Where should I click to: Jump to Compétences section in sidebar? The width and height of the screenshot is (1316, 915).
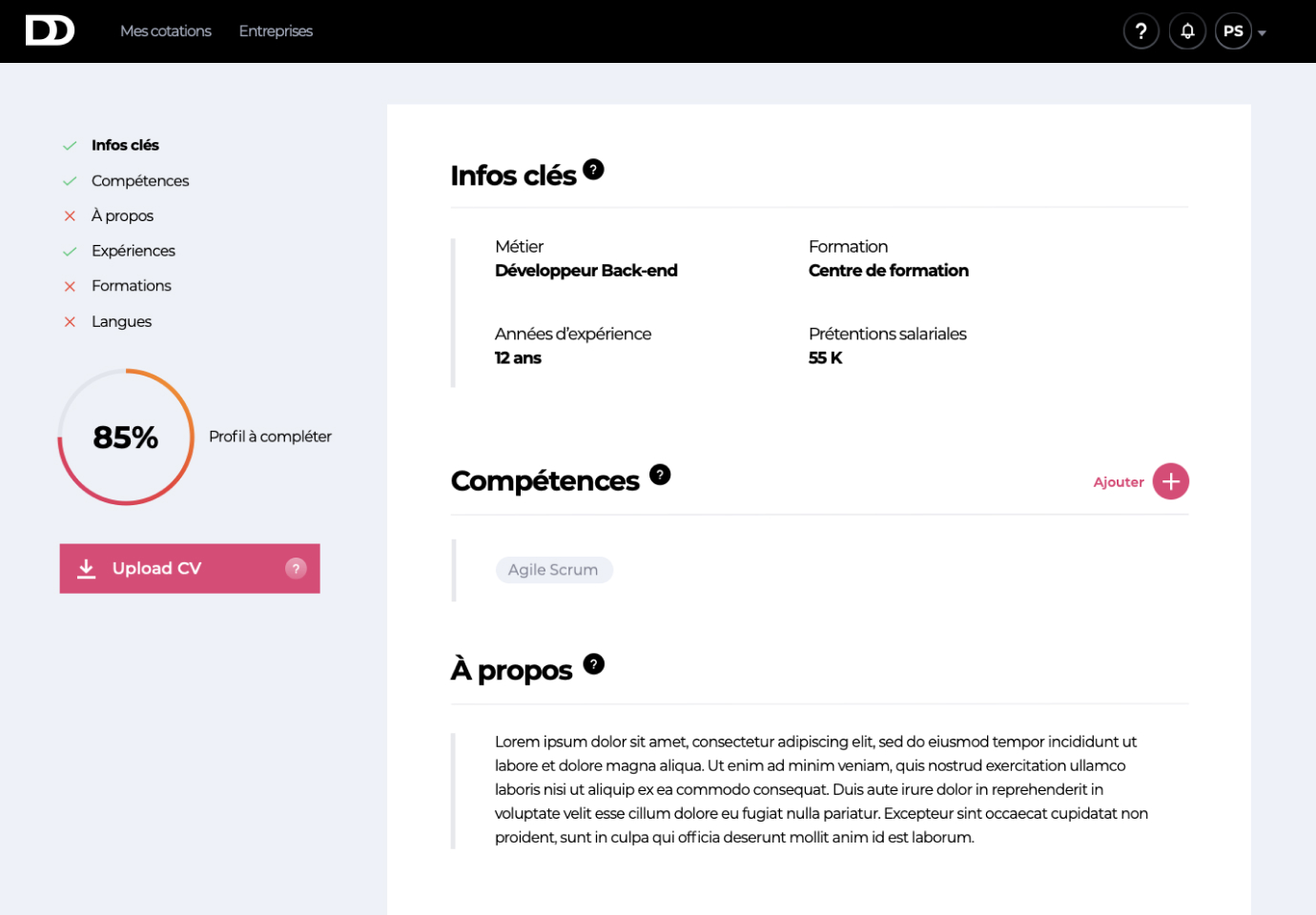coord(140,181)
